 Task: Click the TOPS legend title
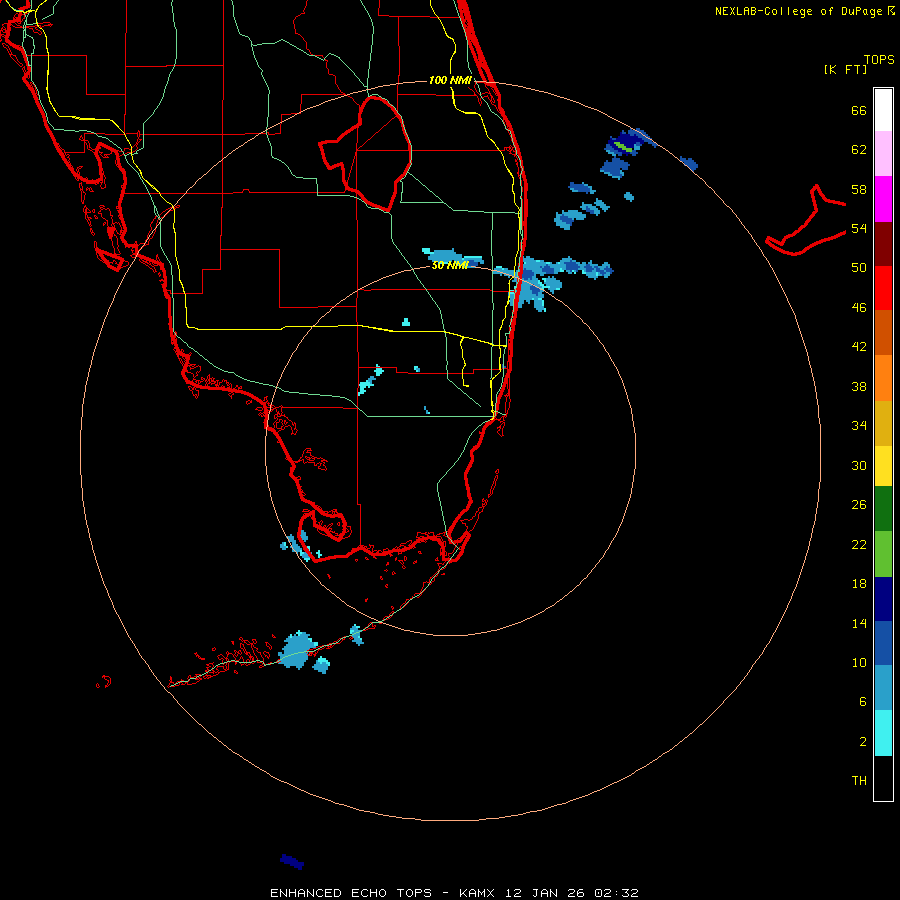tap(879, 59)
